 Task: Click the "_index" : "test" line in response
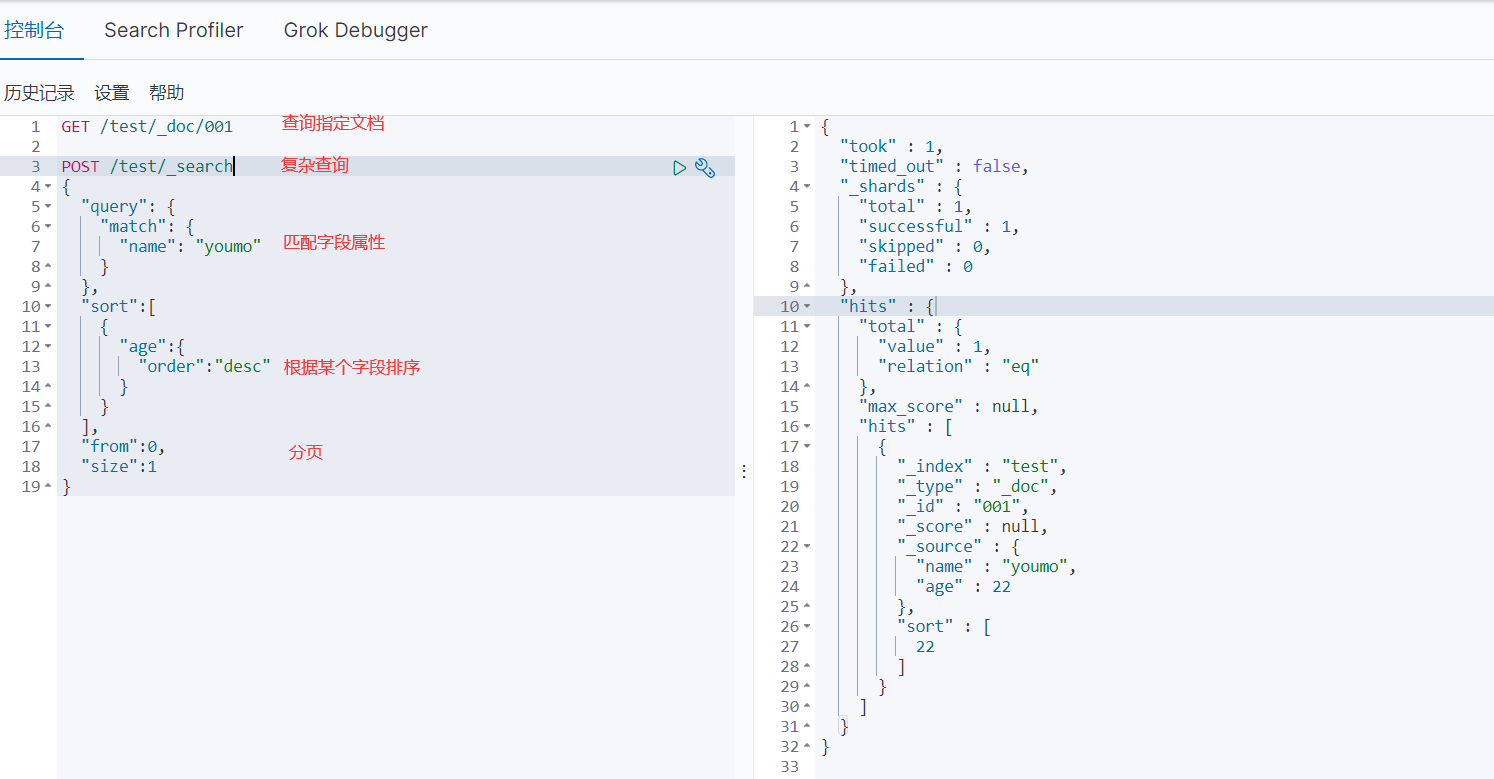(982, 467)
